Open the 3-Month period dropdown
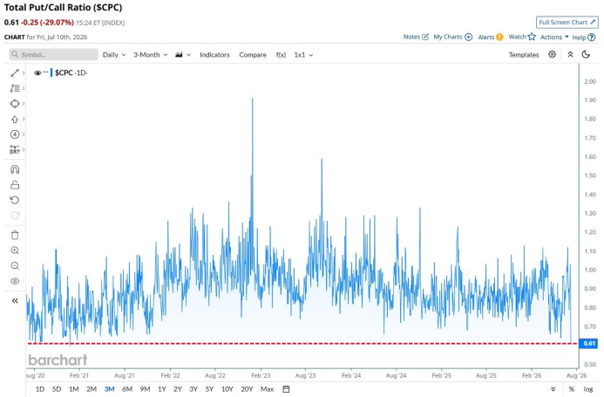Image resolution: width=604 pixels, height=397 pixels. [150, 55]
